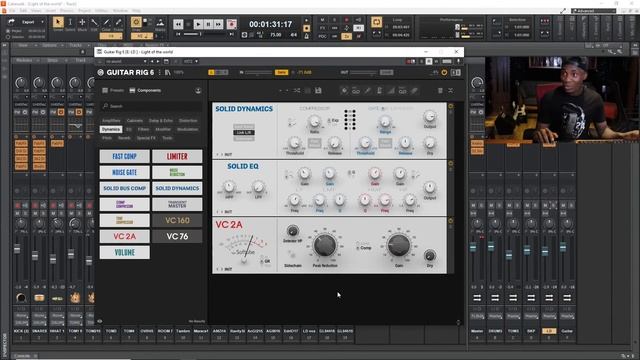The width and height of the screenshot is (640, 360).
Task: Select the Special FX category
Action: [x=146, y=138]
